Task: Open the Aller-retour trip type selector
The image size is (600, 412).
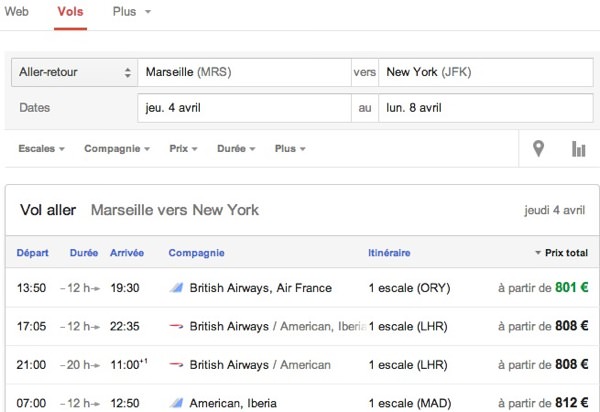Action: [75, 72]
